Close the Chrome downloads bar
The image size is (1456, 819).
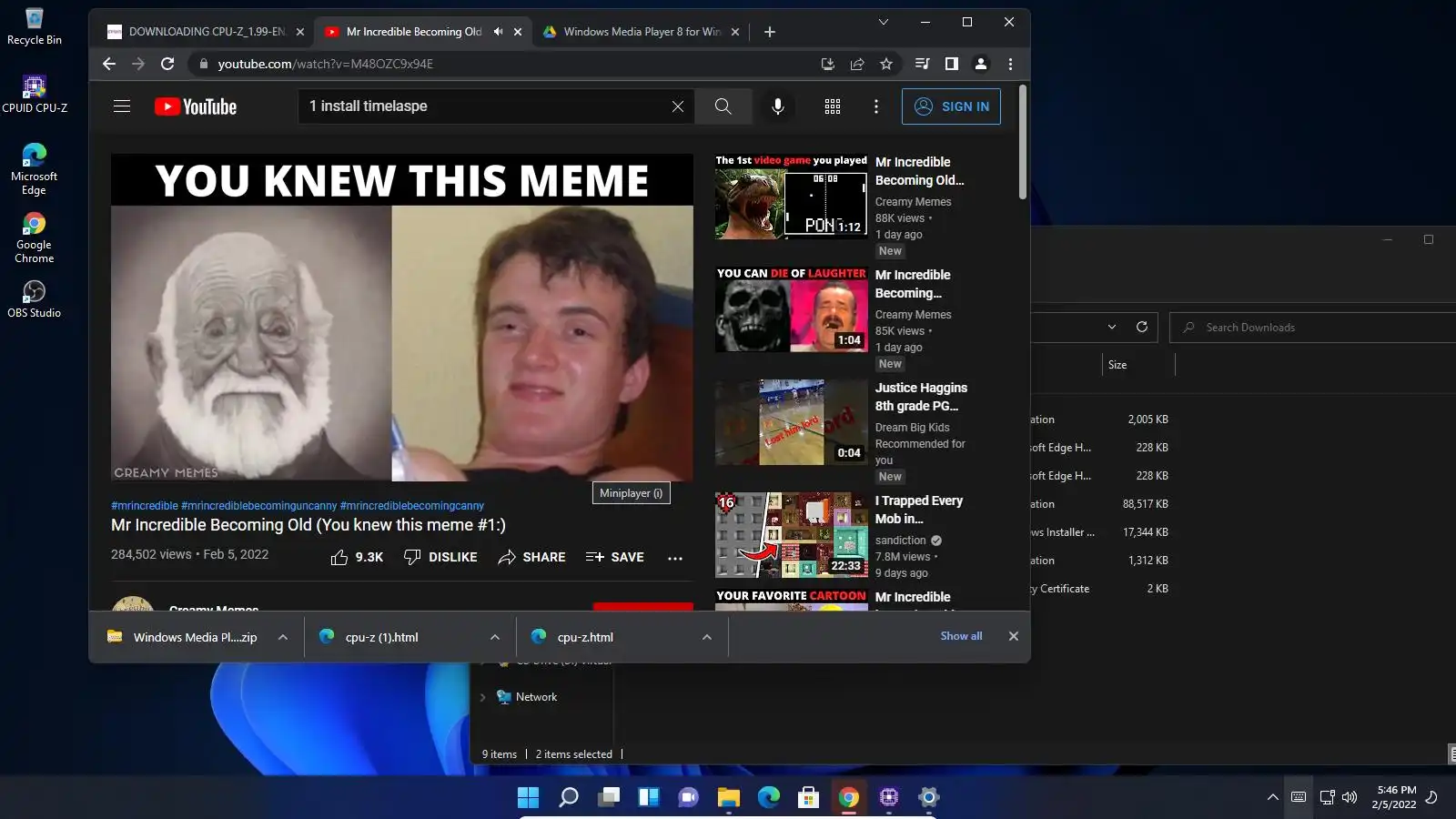pyautogui.click(x=1014, y=636)
